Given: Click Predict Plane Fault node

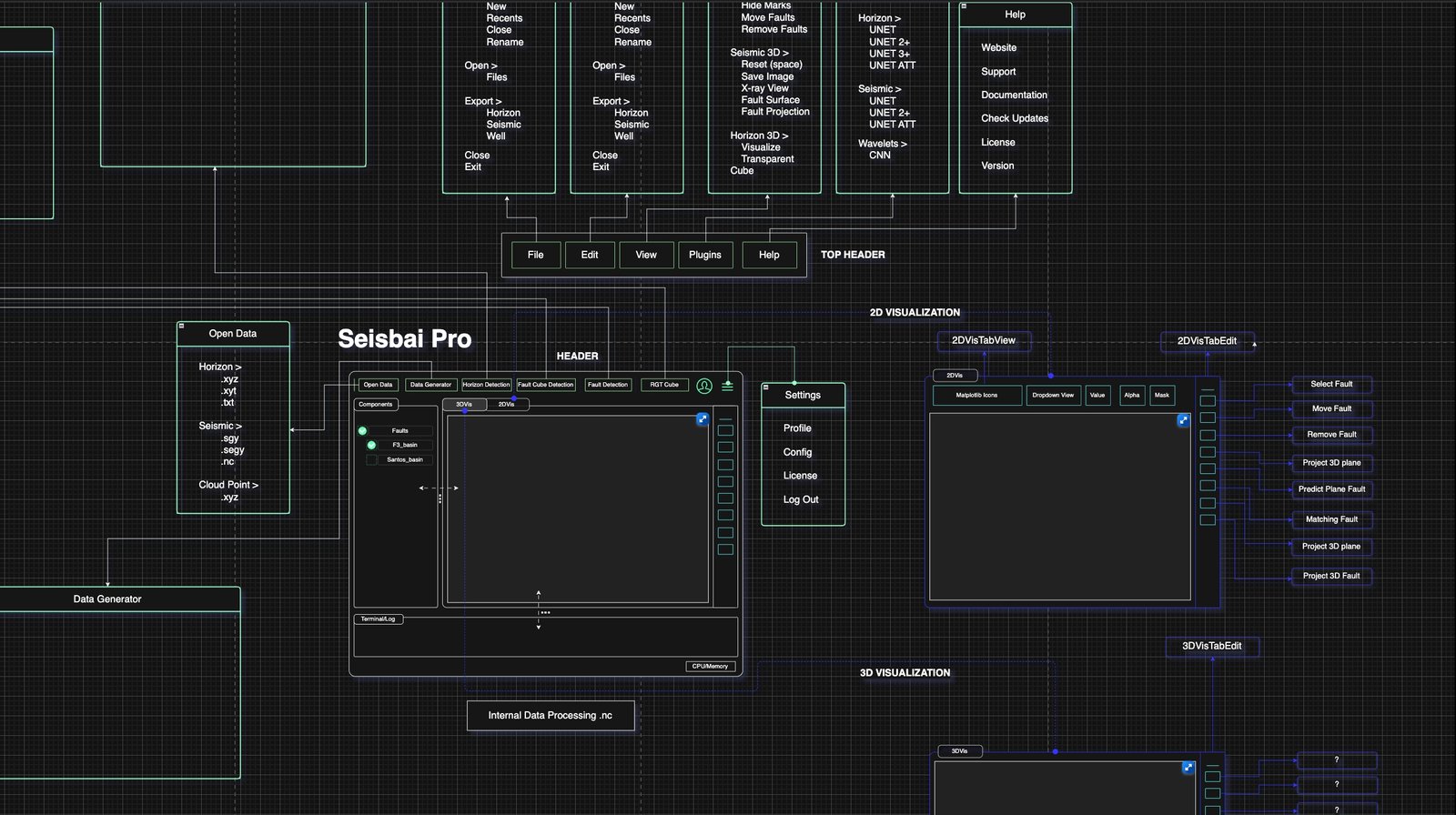Looking at the screenshot, I should coord(1331,489).
